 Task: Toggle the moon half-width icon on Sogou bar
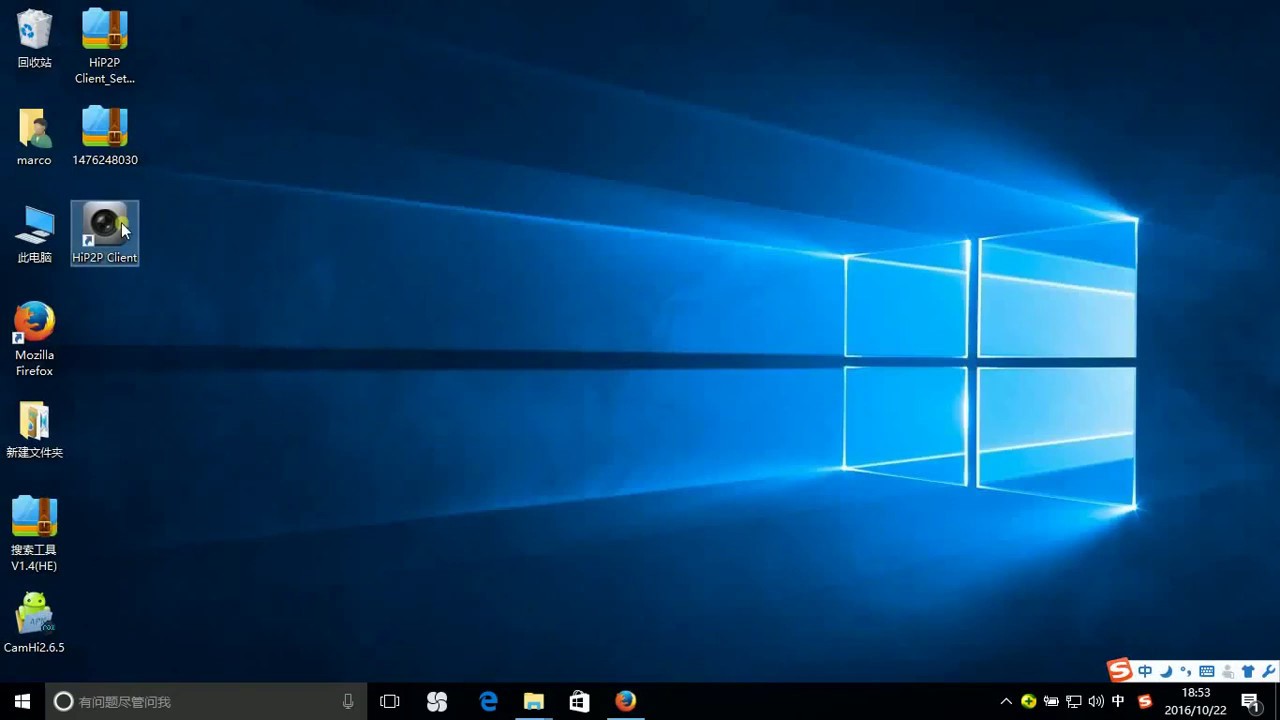(1166, 672)
